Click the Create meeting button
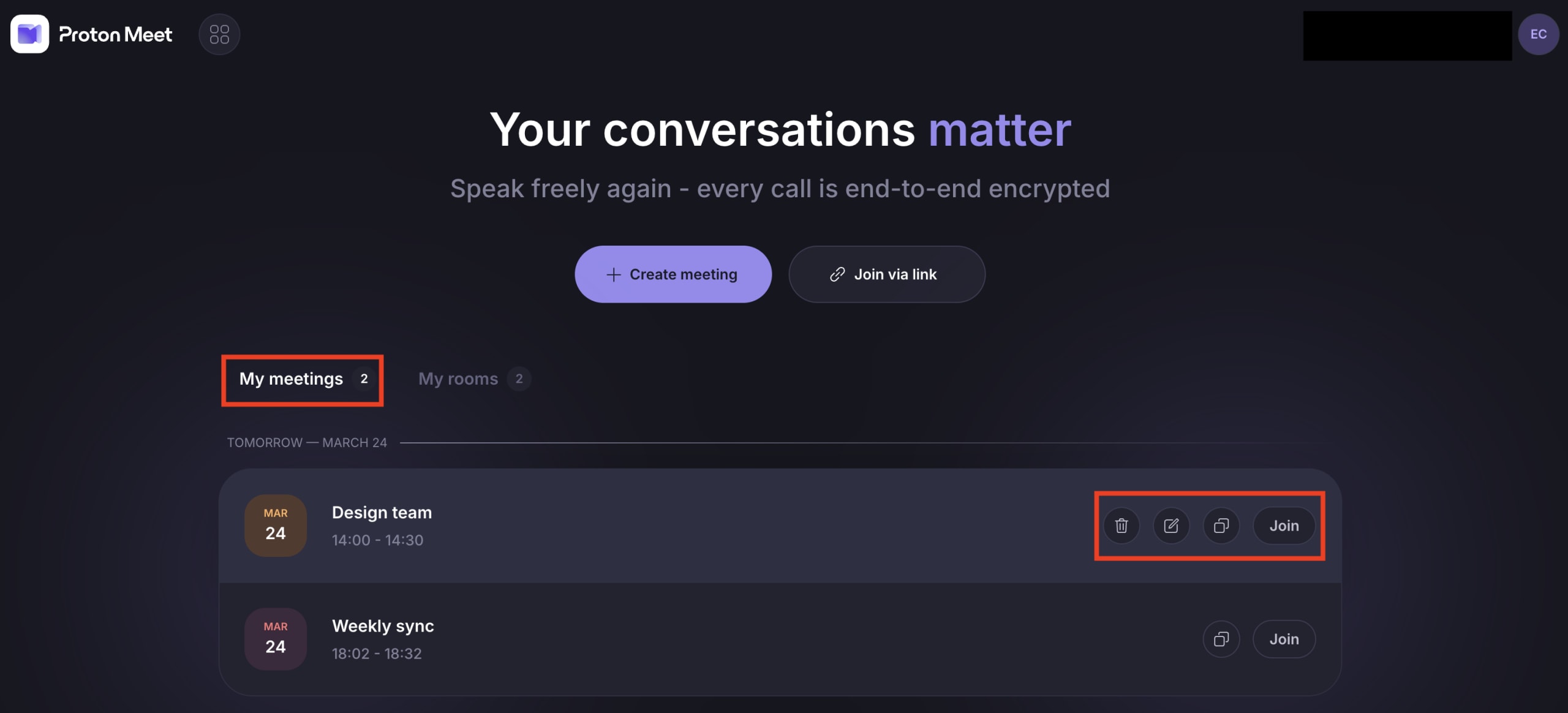Screen dimensions: 1568x713 pyautogui.click(x=673, y=274)
